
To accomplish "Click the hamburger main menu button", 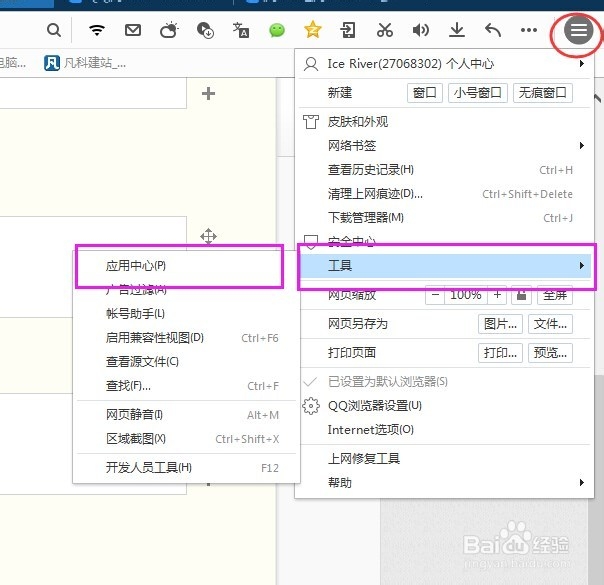I will pyautogui.click(x=578, y=30).
